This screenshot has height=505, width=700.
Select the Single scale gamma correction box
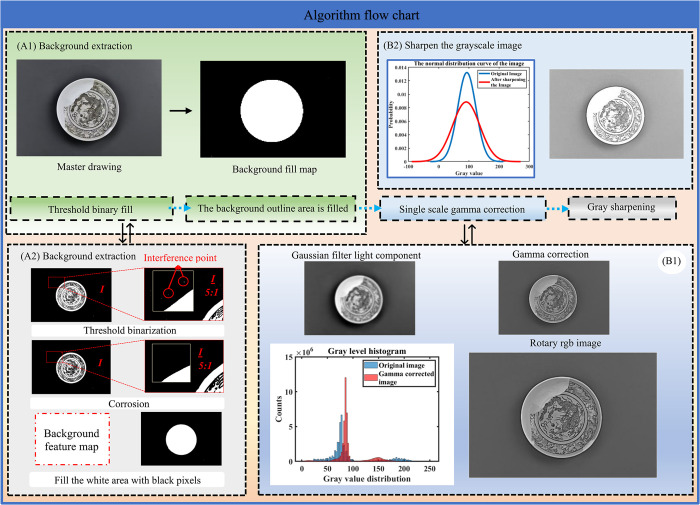(462, 209)
